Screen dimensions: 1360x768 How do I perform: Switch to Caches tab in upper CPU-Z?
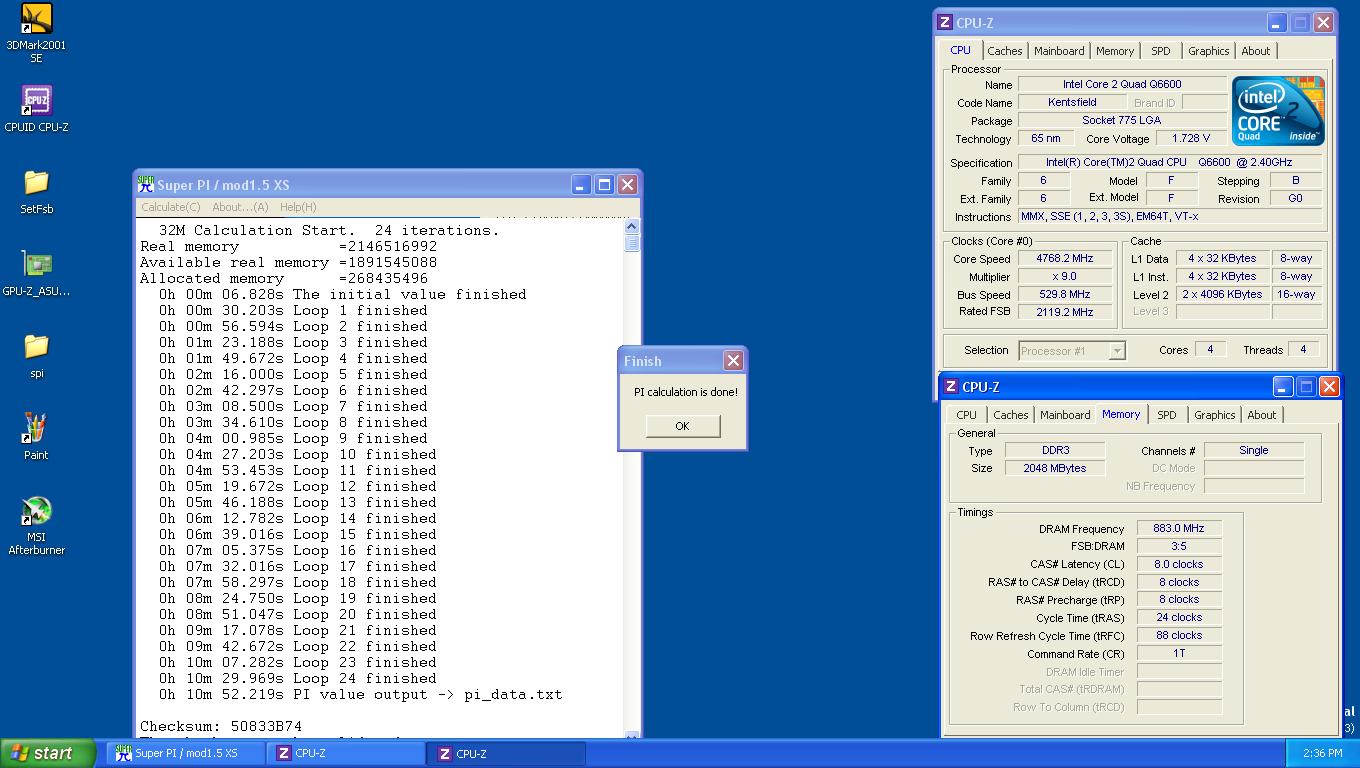coord(1005,51)
